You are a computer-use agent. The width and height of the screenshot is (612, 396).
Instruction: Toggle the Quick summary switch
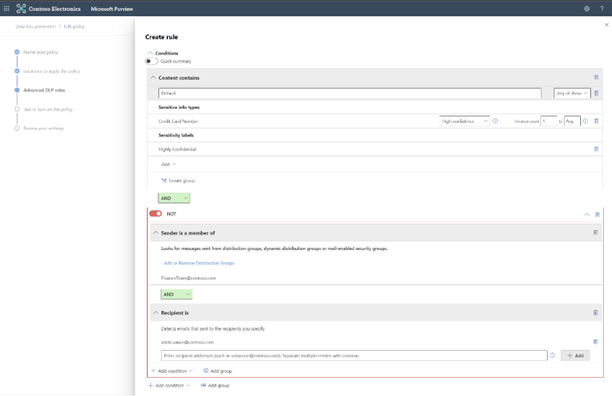(151, 61)
